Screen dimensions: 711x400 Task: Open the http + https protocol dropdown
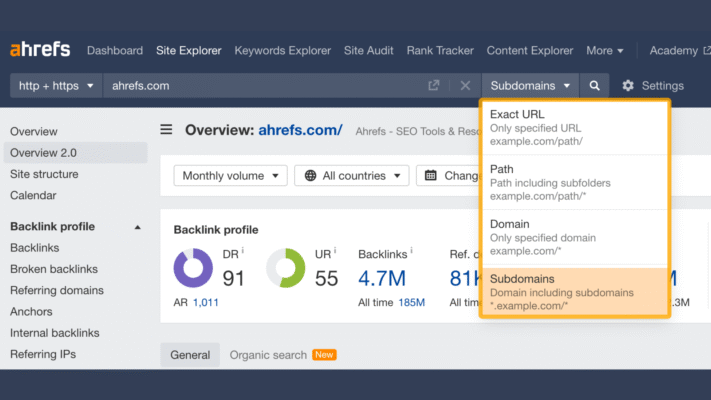click(56, 86)
